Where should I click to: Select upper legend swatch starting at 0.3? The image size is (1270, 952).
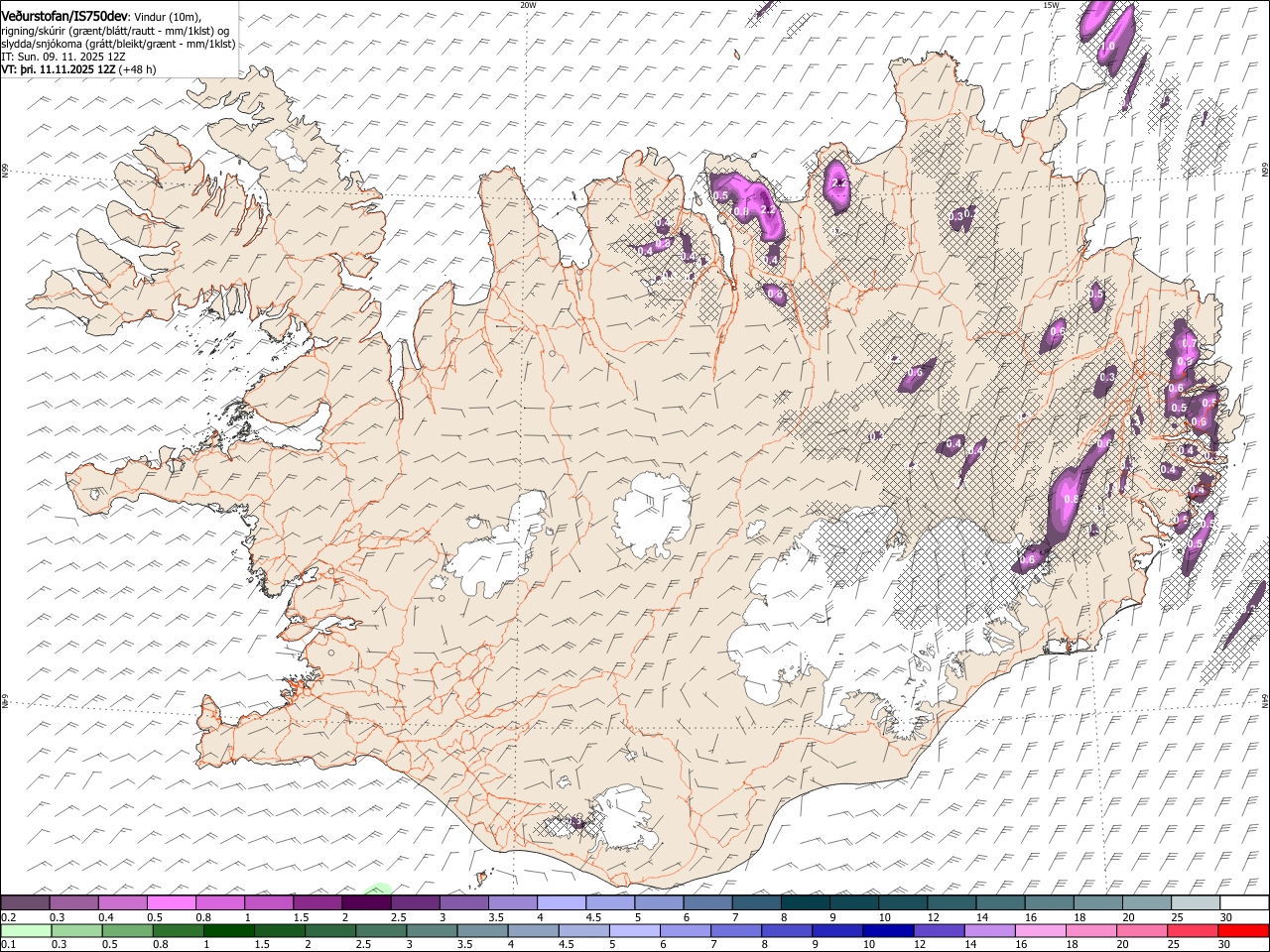[x=74, y=902]
